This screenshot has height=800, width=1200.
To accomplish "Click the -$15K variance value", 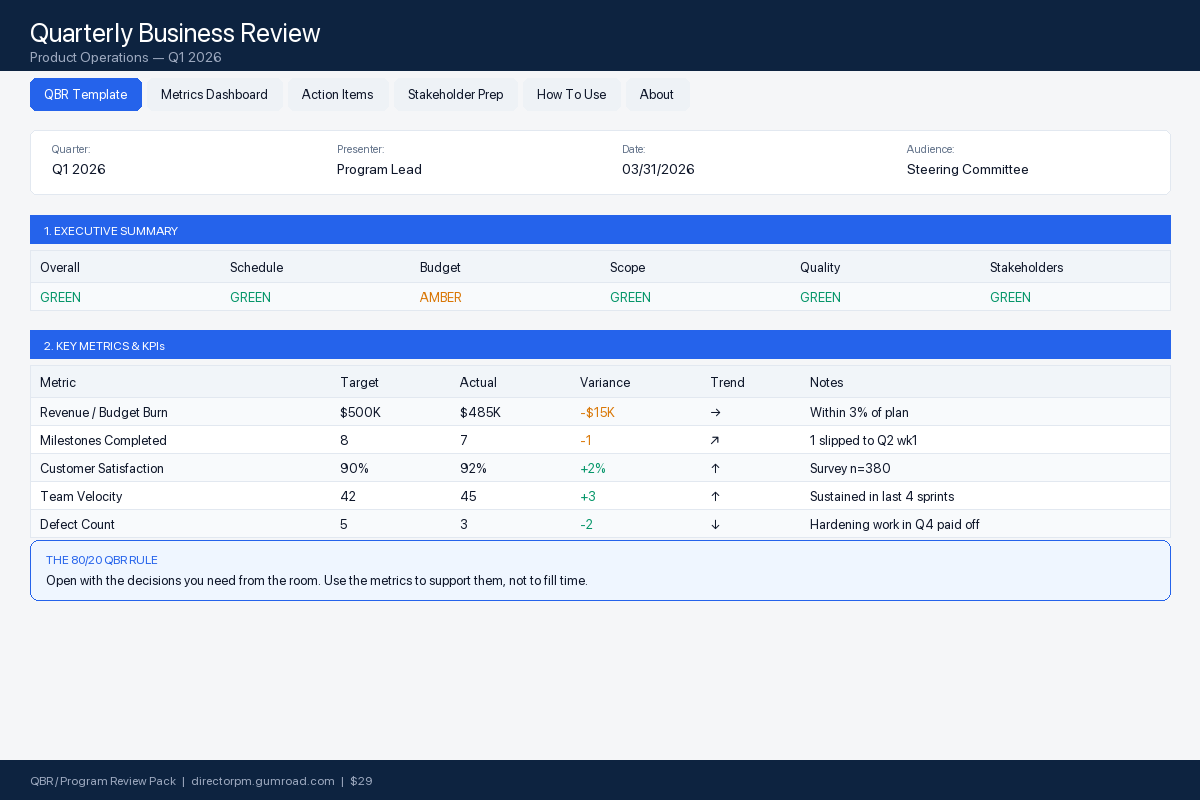I will click(597, 412).
